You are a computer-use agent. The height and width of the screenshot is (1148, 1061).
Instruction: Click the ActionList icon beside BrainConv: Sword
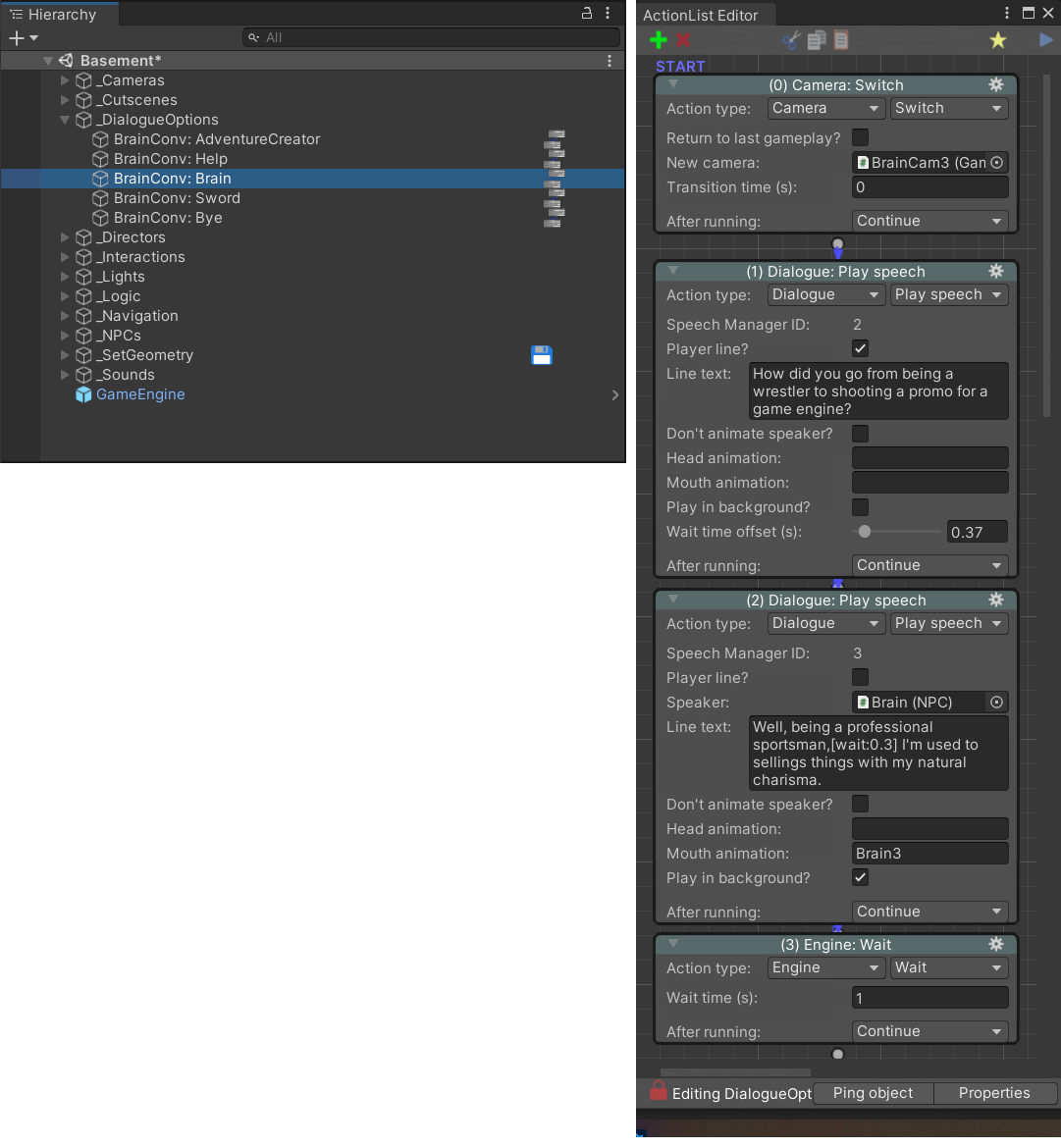pyautogui.click(x=556, y=197)
